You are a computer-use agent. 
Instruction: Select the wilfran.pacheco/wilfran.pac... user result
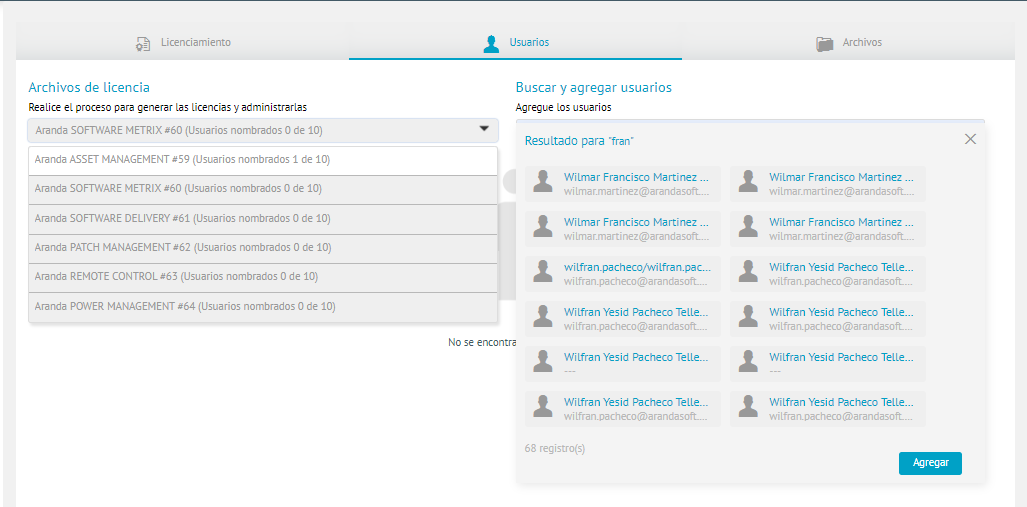623,274
